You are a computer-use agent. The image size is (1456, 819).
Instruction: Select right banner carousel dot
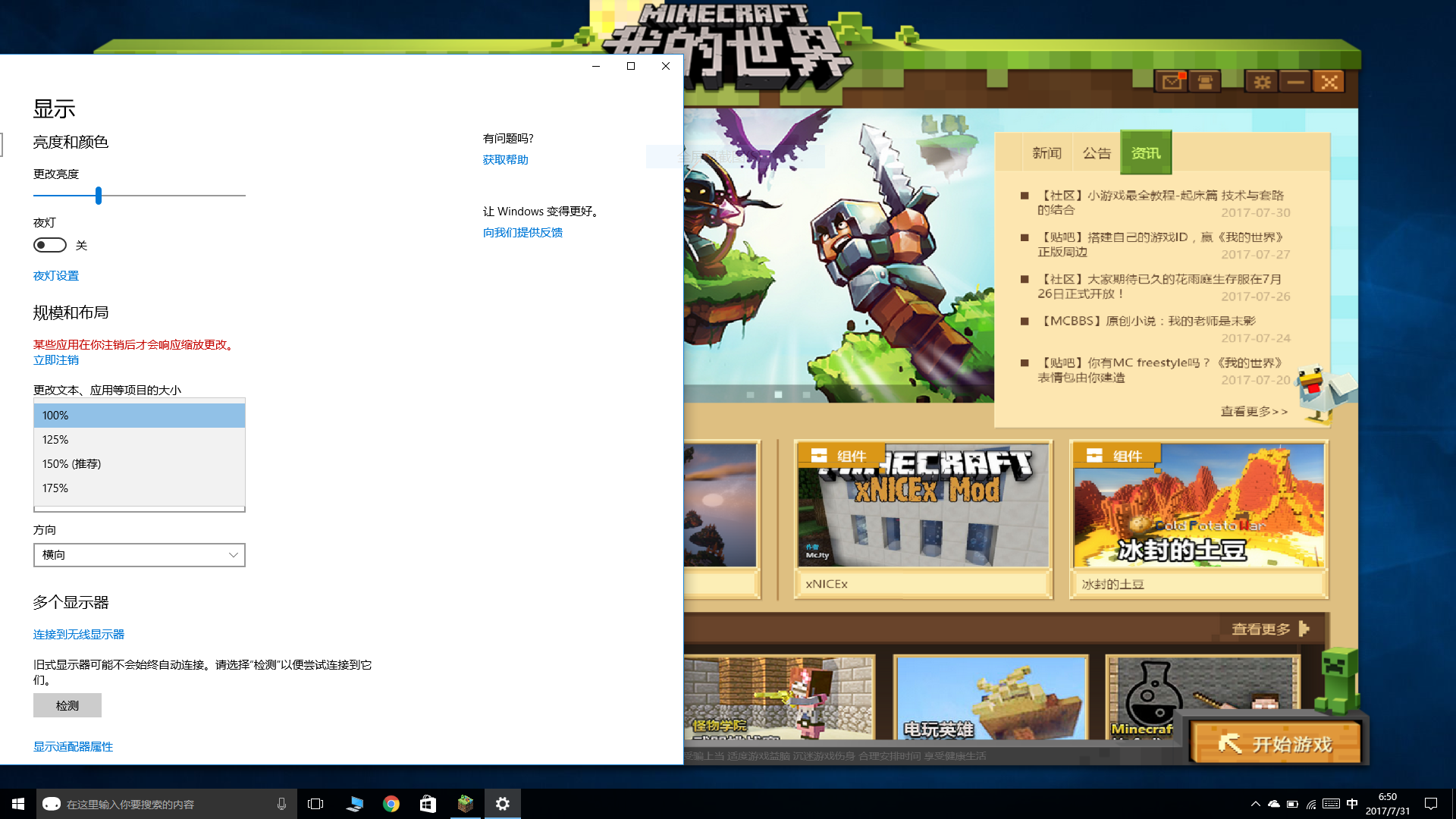click(806, 394)
